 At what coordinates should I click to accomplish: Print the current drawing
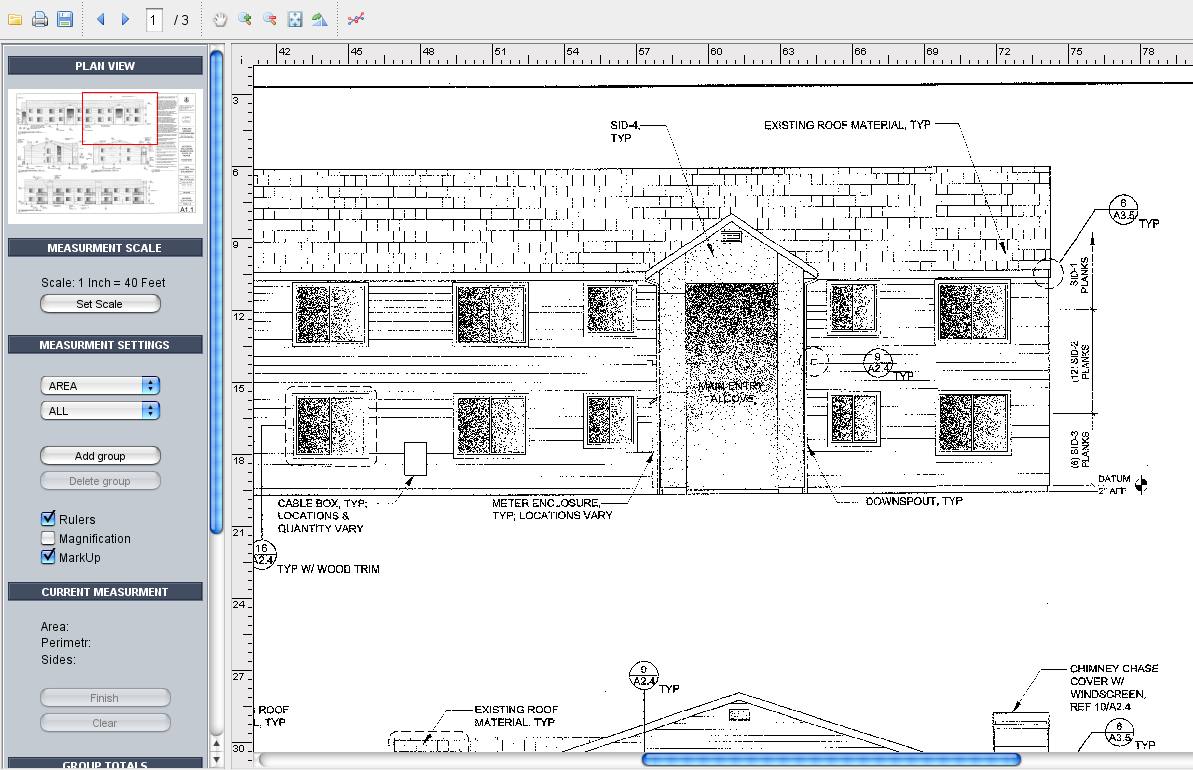(39, 18)
